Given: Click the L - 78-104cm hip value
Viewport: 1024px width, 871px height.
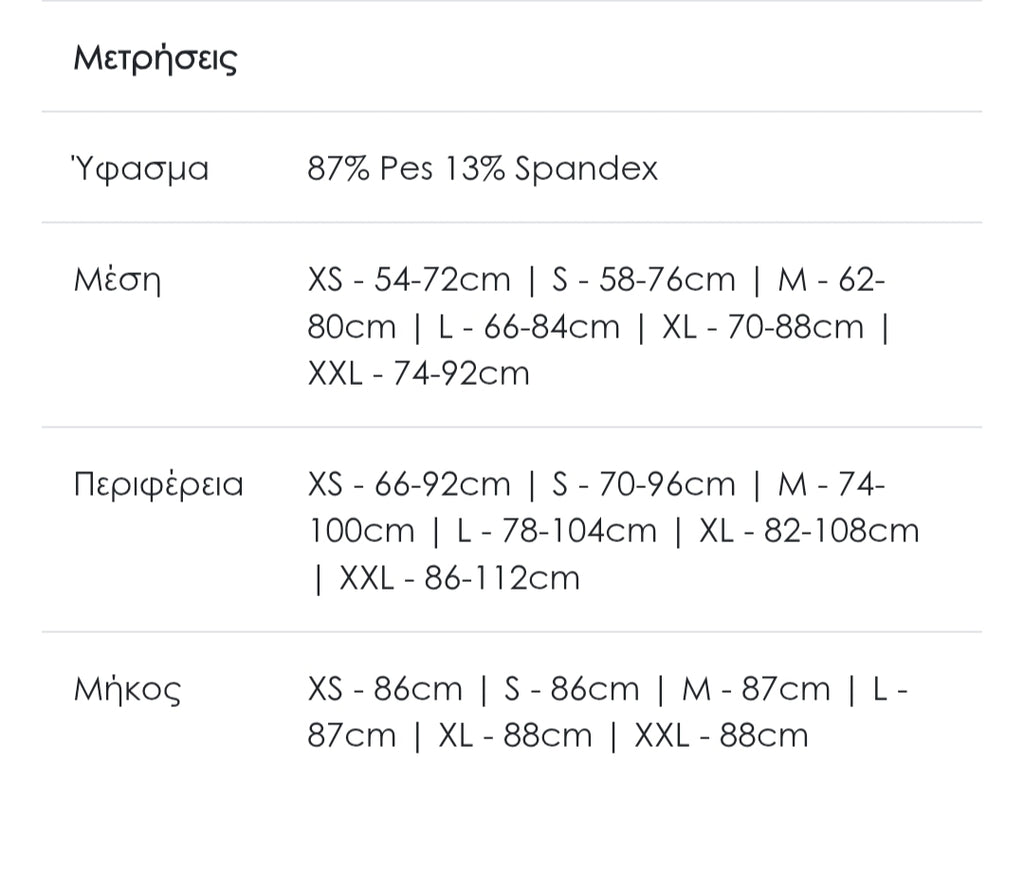Looking at the screenshot, I should [x=556, y=531].
